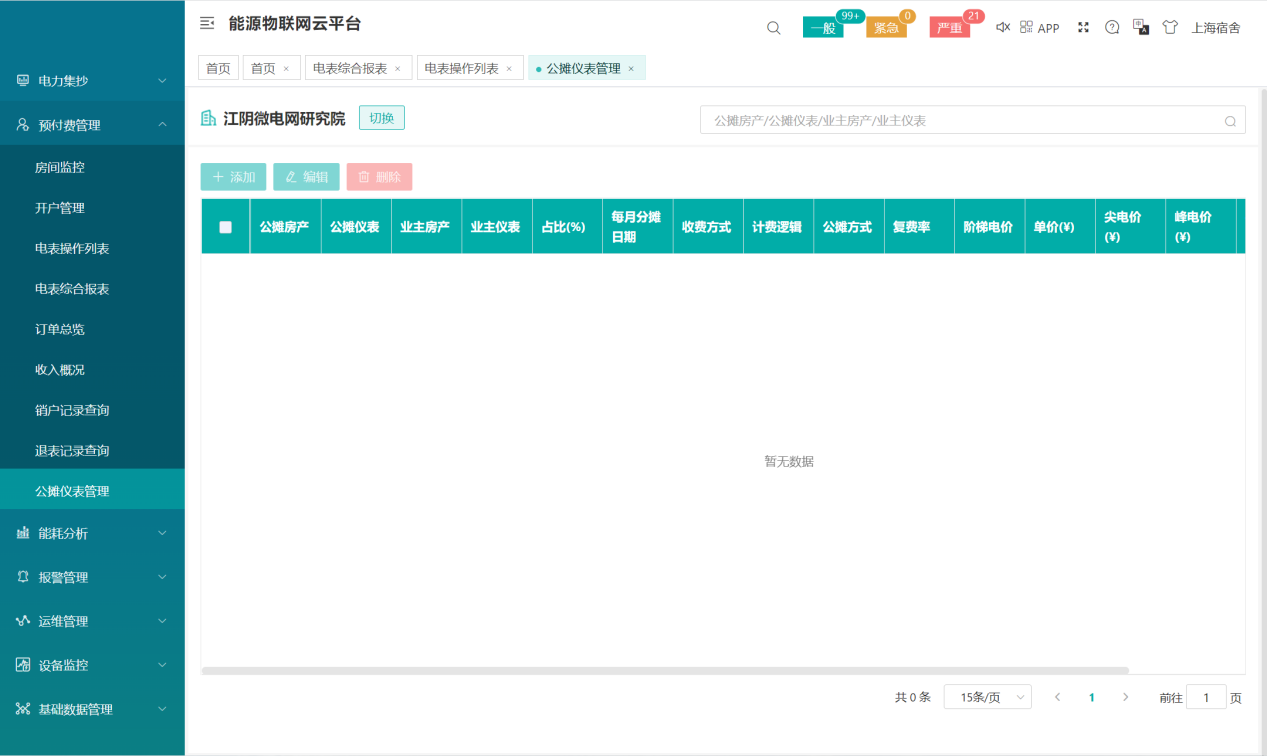Enter fullscreen with the expand icon
The image size is (1267, 756).
click(1083, 27)
